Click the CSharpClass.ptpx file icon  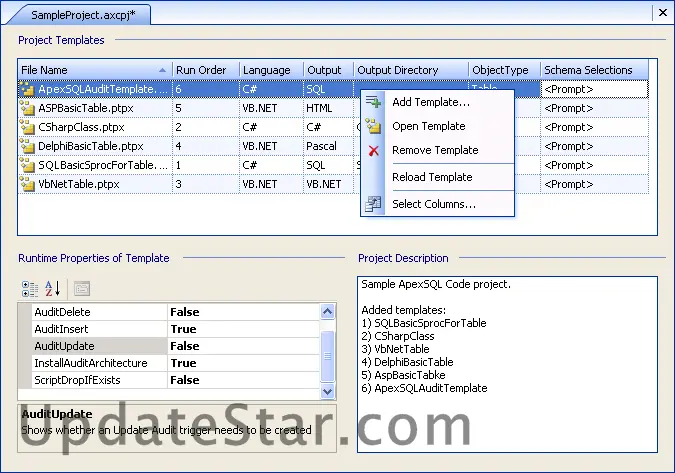[x=27, y=127]
